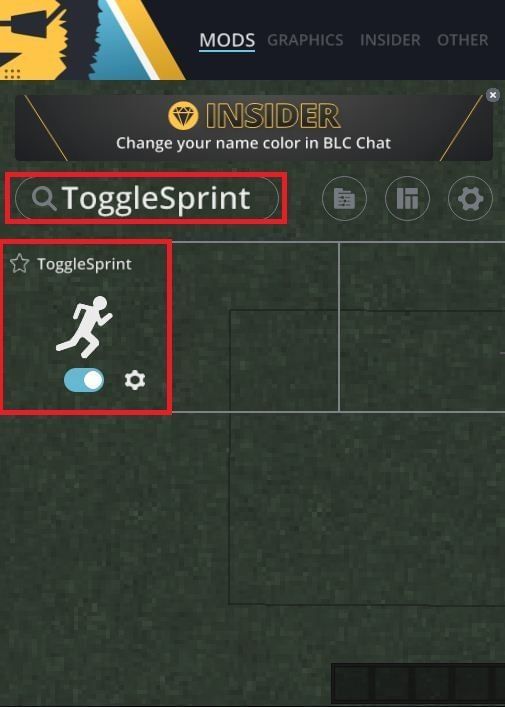This screenshot has height=707, width=505.
Task: Open the HUD layout editor icon
Action: pyautogui.click(x=407, y=198)
